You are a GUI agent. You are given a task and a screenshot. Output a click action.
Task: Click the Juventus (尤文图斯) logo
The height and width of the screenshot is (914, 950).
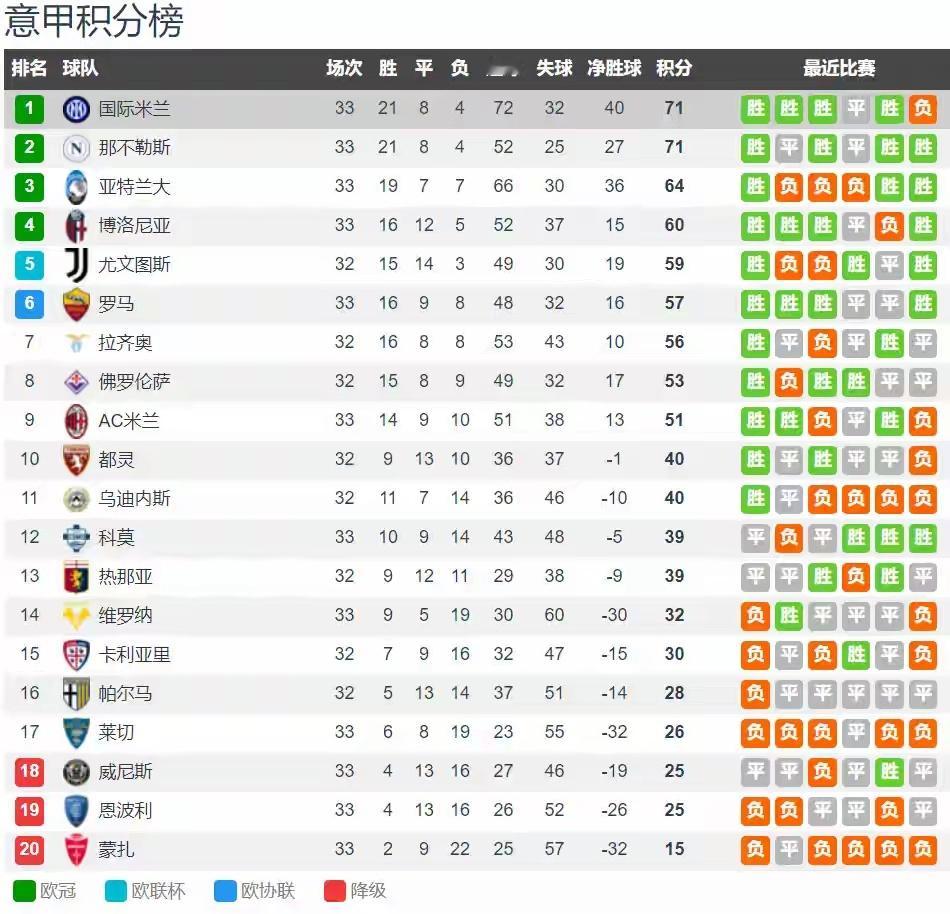76,265
